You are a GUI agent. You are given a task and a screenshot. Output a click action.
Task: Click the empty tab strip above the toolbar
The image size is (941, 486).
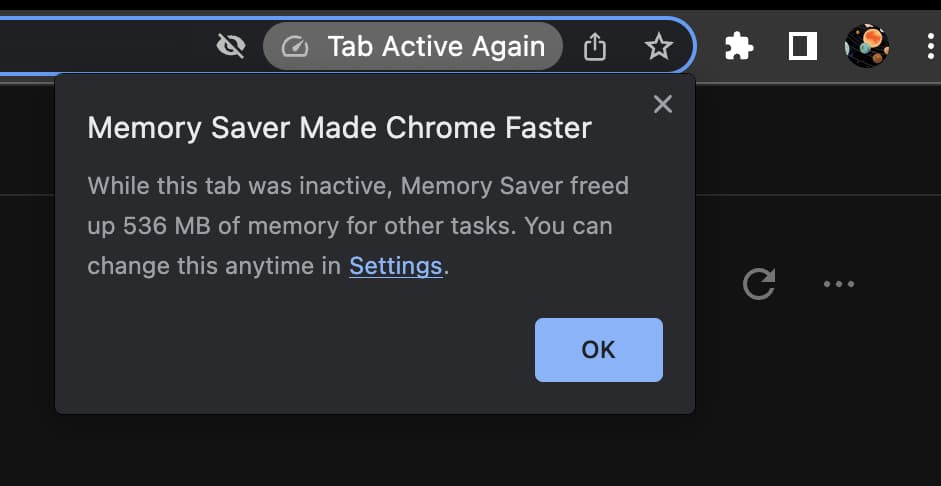tap(400, 5)
